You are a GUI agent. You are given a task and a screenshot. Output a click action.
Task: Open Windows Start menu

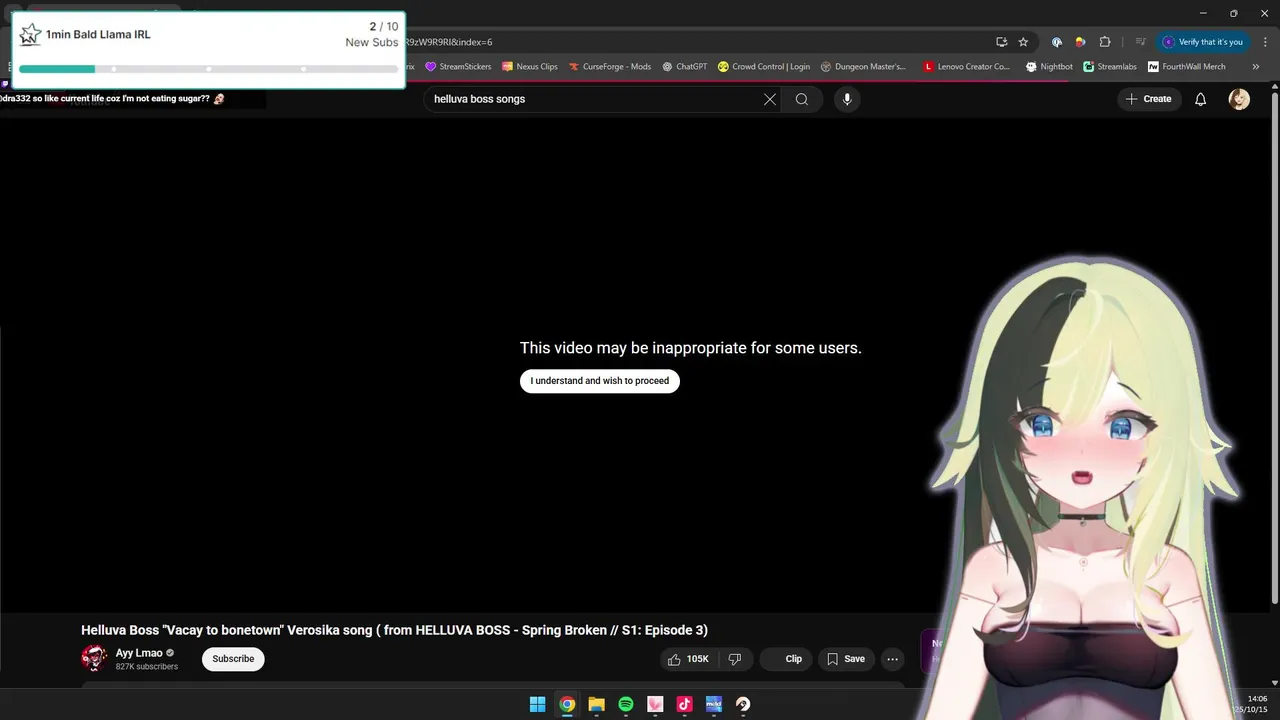(537, 704)
